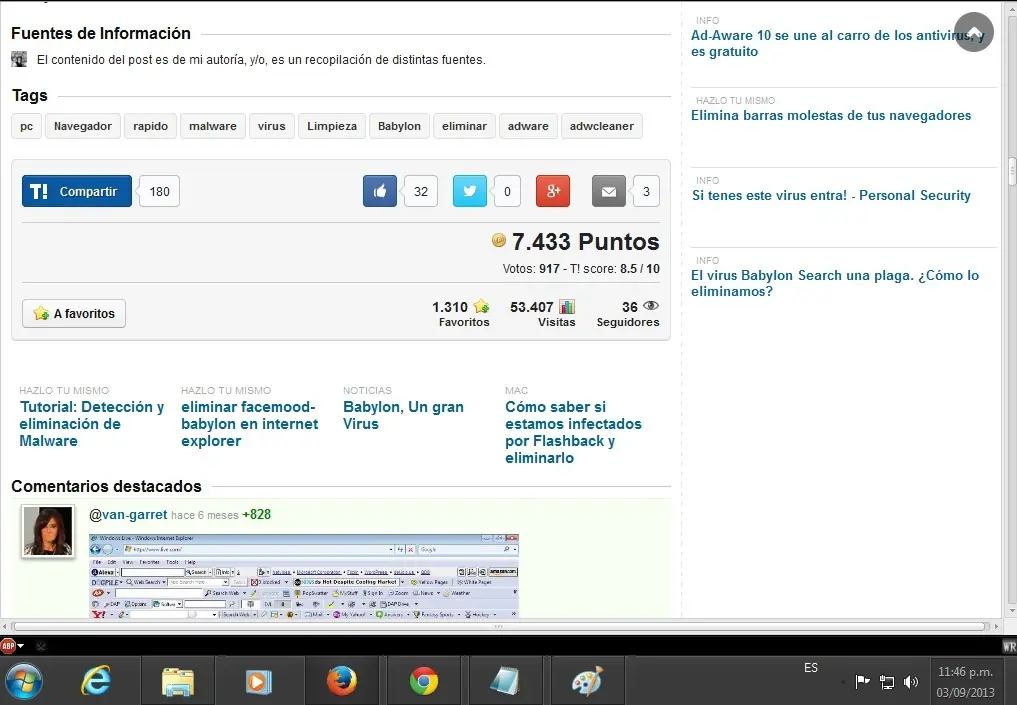Open van-garret's profile picture
This screenshot has height=705, width=1017.
tap(48, 531)
